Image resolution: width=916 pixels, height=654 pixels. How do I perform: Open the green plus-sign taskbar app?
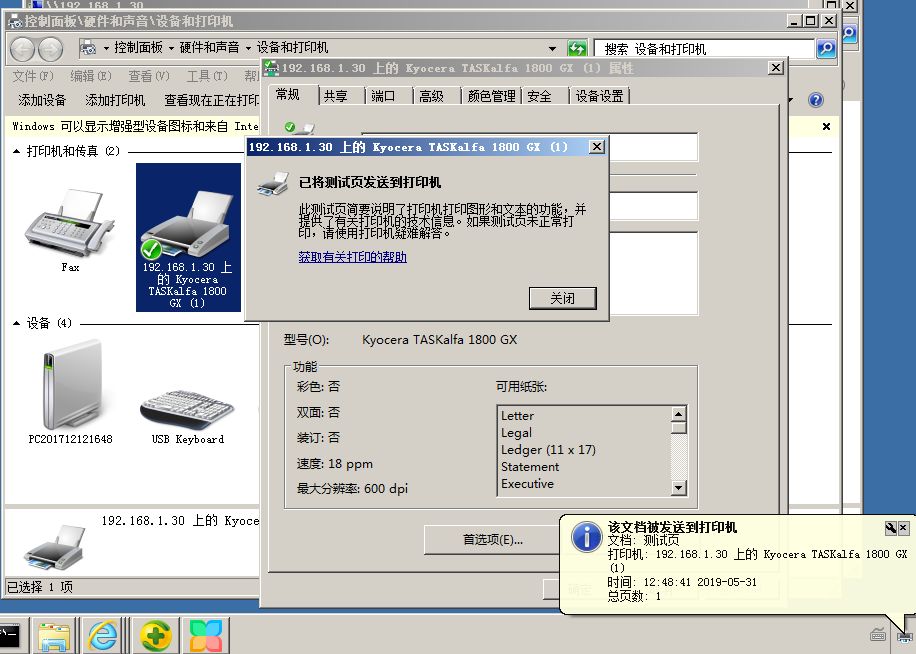point(155,635)
